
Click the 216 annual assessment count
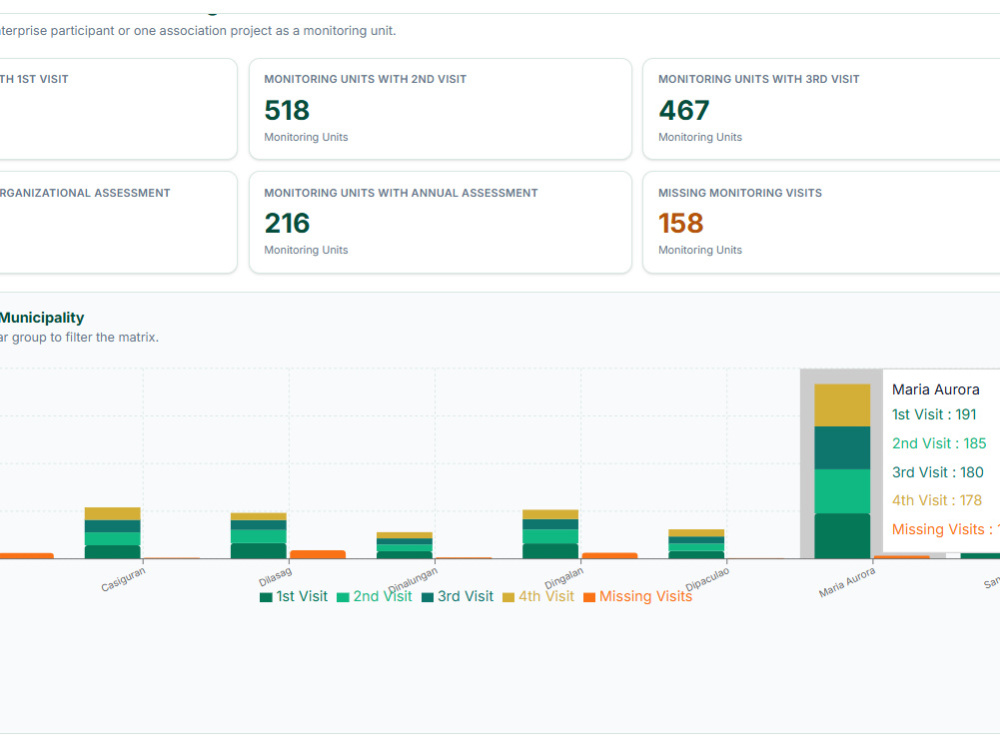[x=287, y=223]
